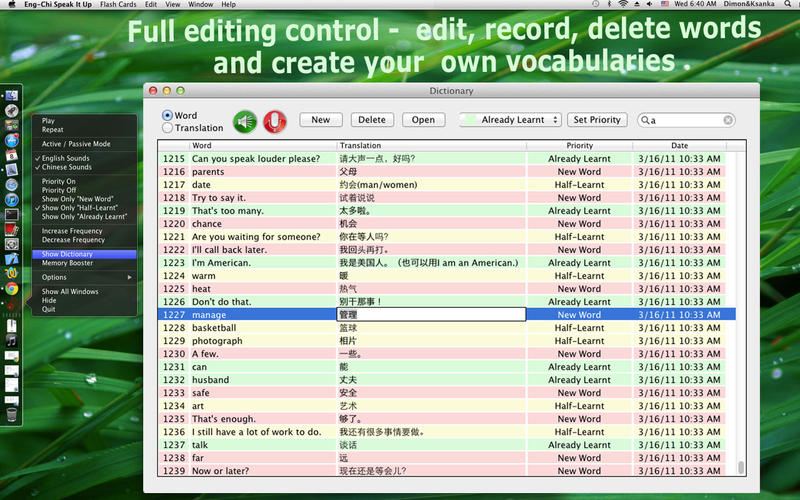
Task: Open the View menu
Action: pos(172,4)
